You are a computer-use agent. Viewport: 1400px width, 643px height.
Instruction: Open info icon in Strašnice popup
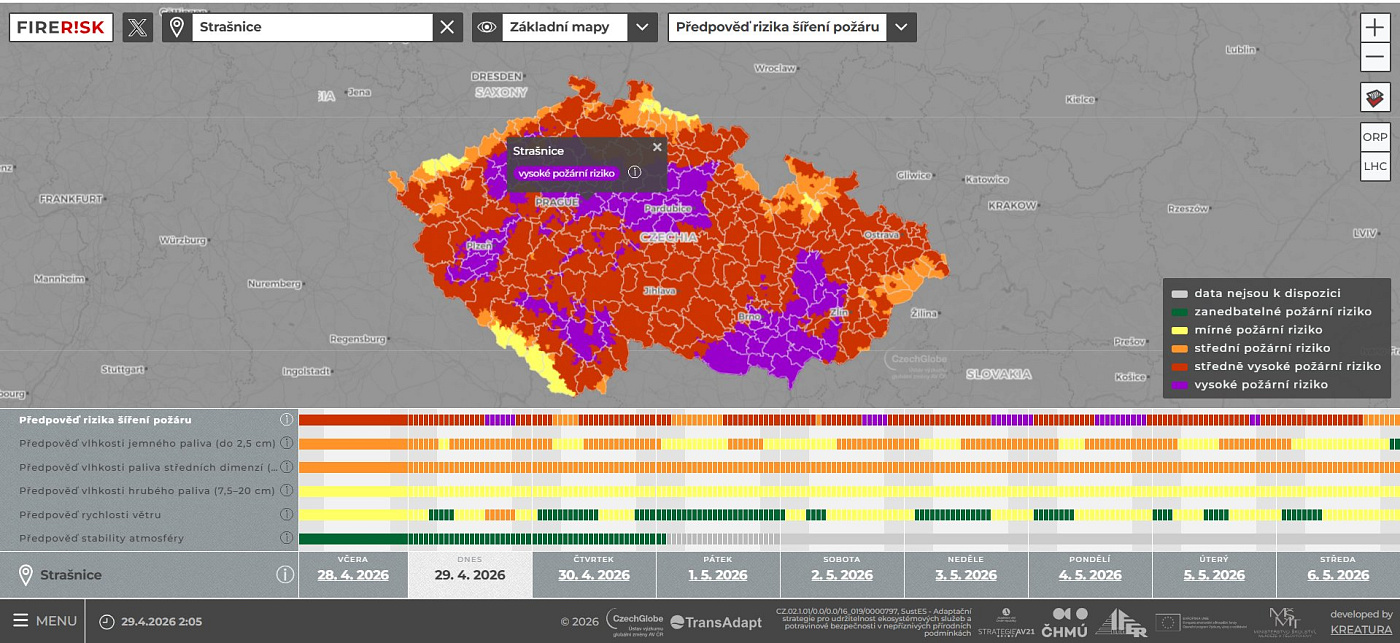pos(634,173)
